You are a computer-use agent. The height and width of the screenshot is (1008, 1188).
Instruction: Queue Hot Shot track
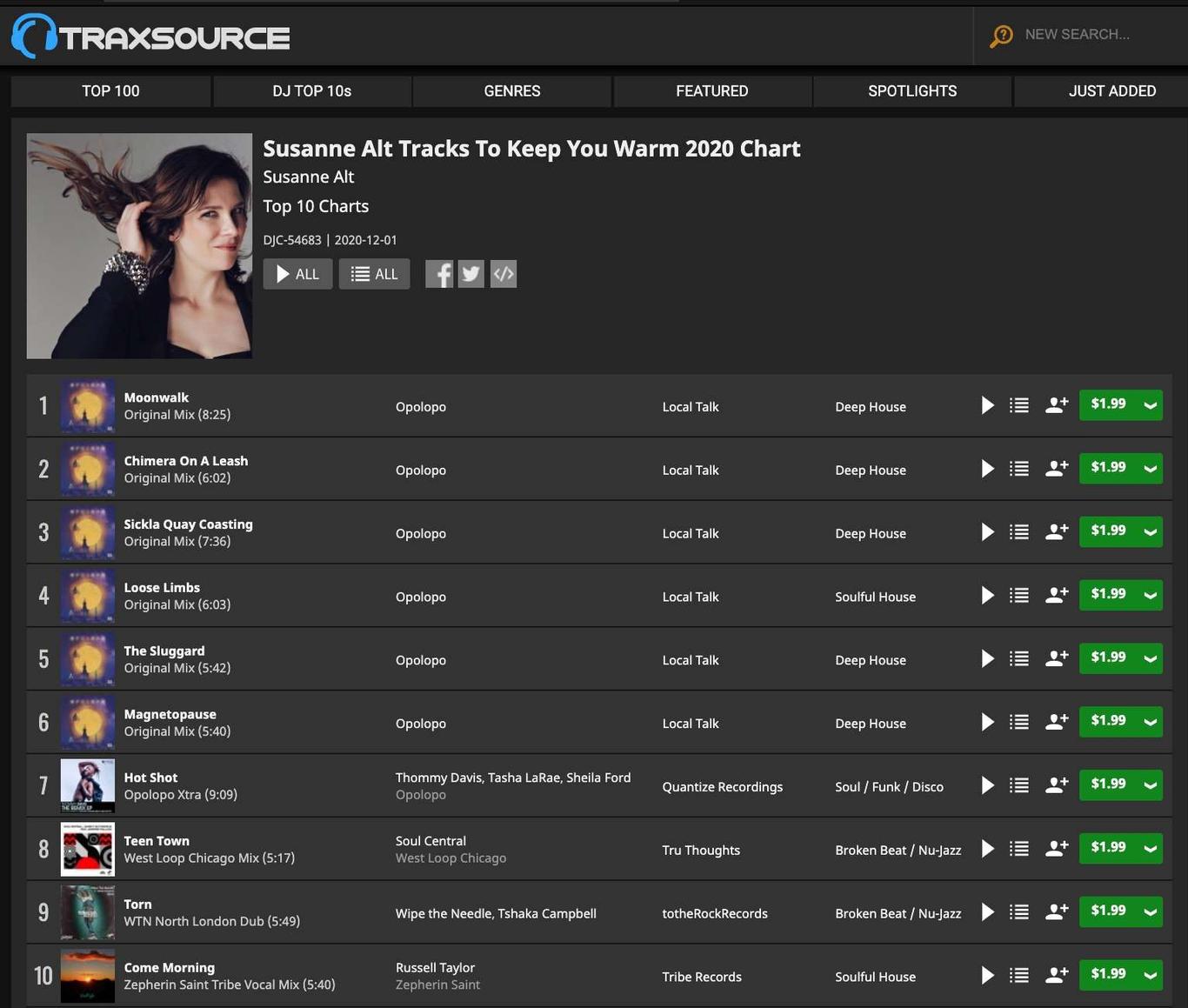tap(1019, 785)
